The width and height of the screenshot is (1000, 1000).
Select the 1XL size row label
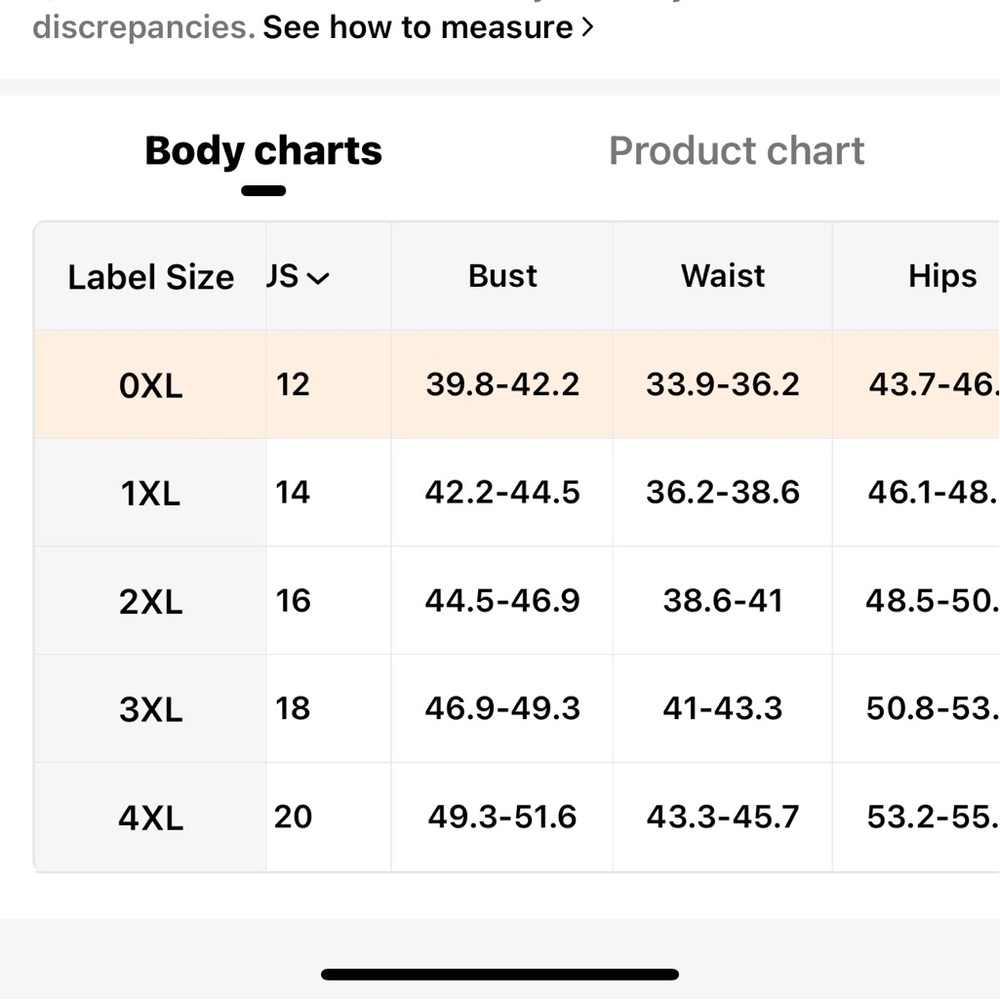point(151,493)
